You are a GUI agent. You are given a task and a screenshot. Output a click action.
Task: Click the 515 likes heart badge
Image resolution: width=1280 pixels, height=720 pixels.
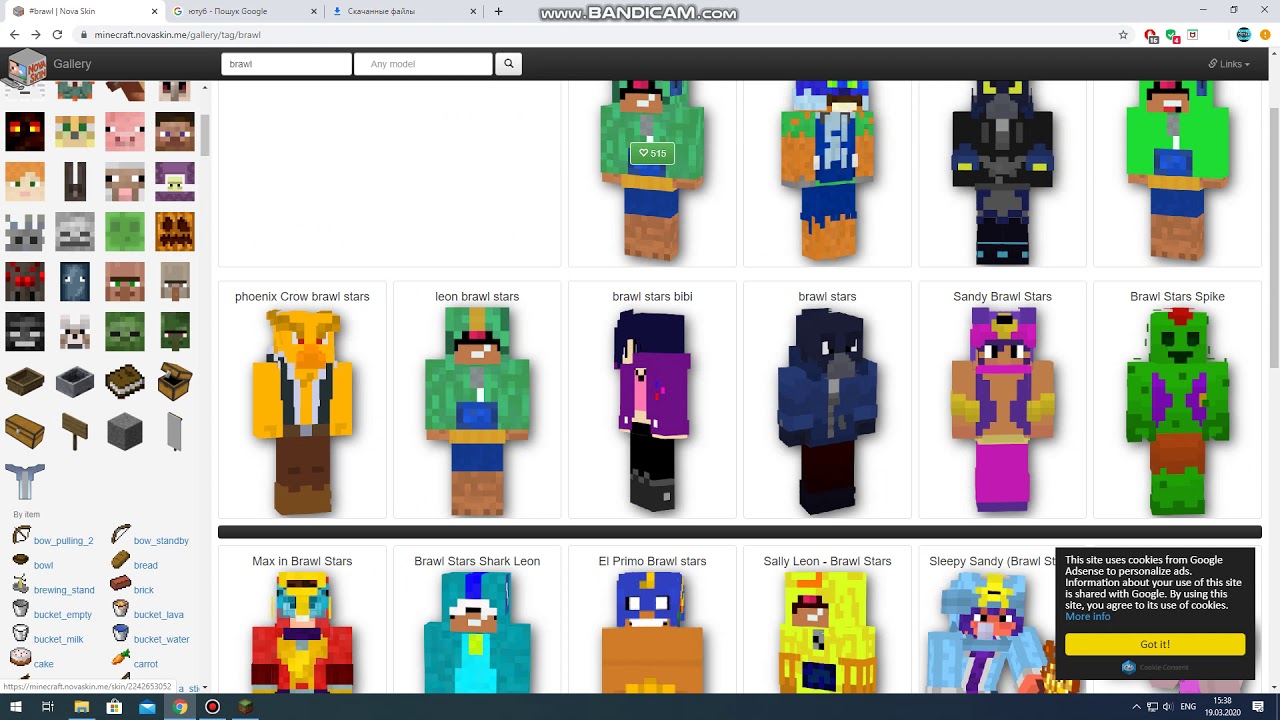coord(652,153)
